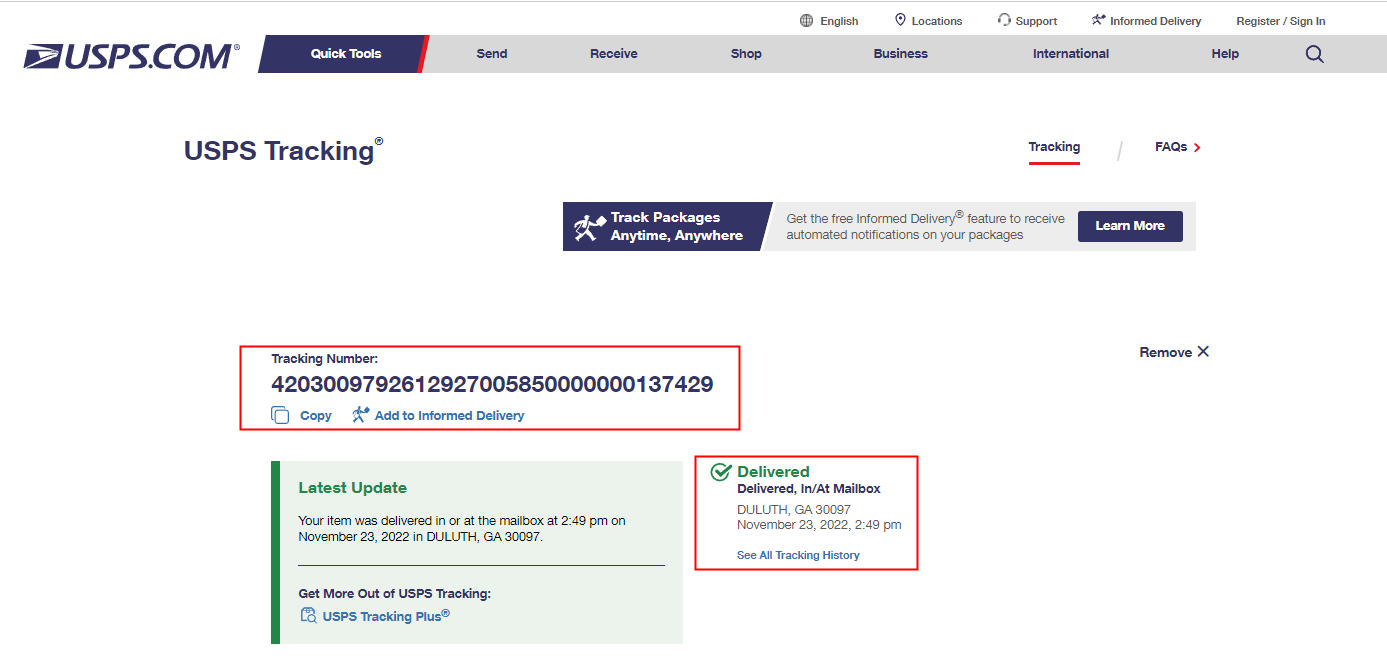This screenshot has width=1387, height=661.
Task: Click Add to Informed Delivery link
Action: tap(449, 416)
